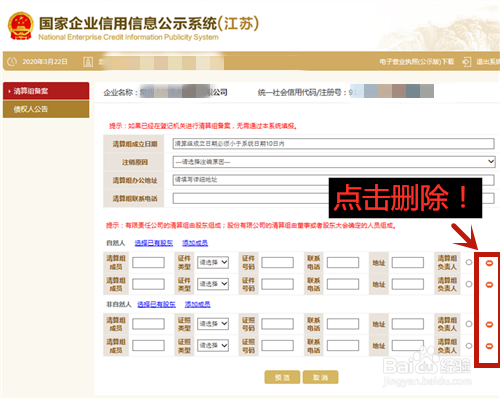
Task: Click 添加成员 link under 自然人
Action: [195, 243]
